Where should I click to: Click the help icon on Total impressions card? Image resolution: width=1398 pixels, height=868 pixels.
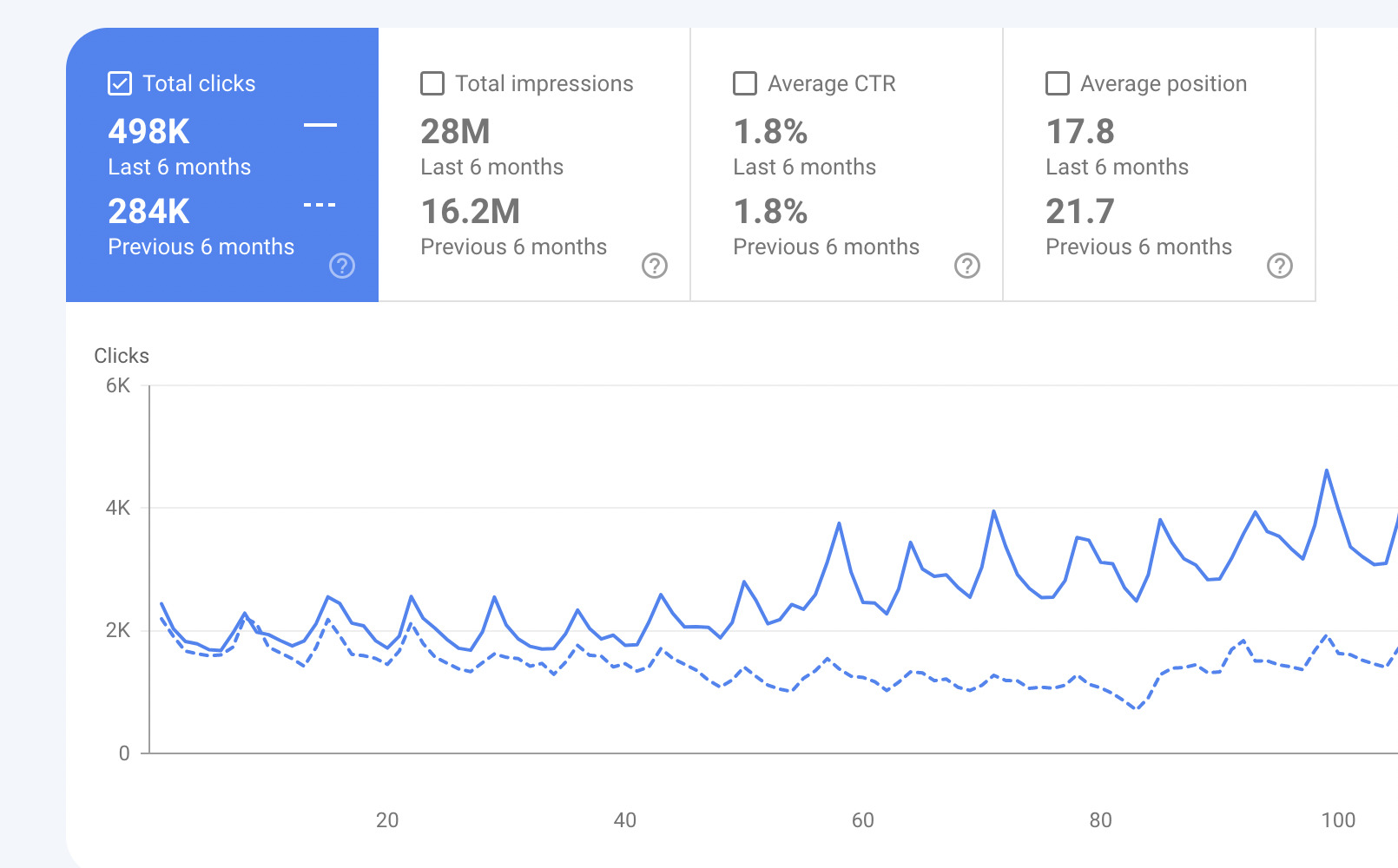click(655, 265)
